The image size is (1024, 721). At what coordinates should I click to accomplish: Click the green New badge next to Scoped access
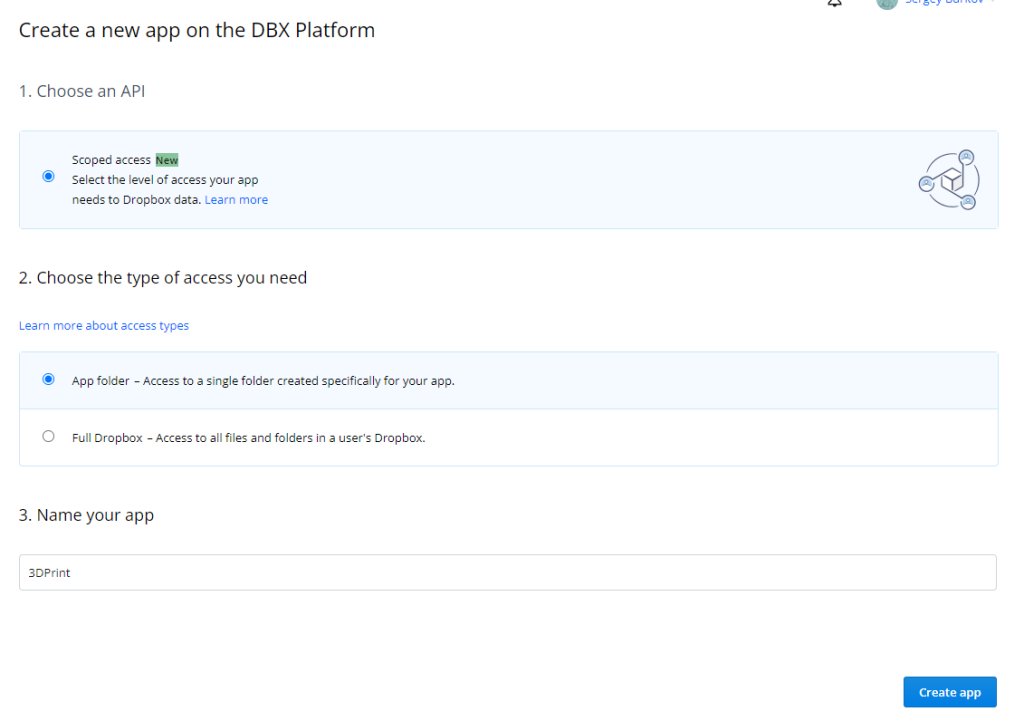pyautogui.click(x=167, y=159)
